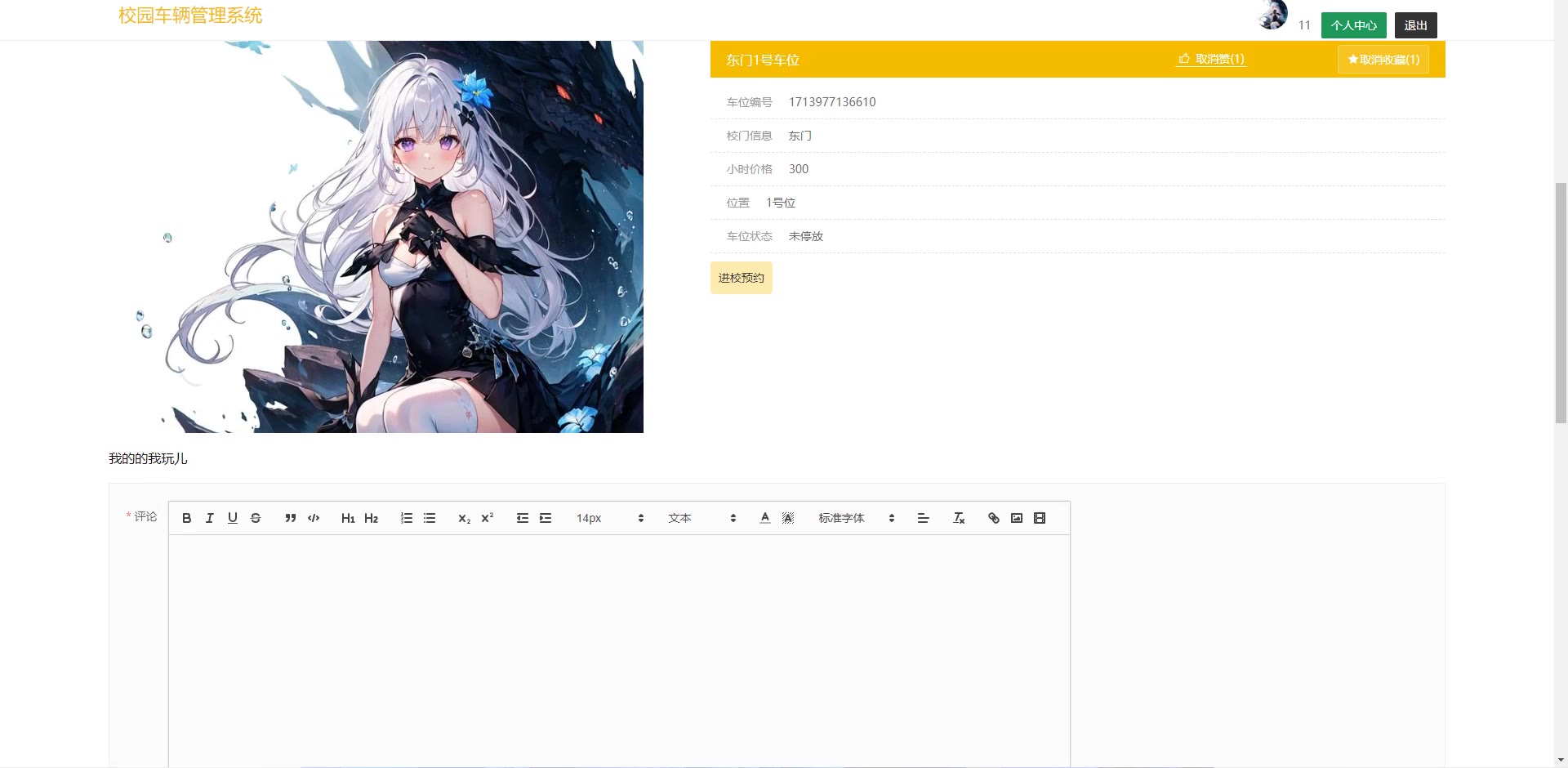Increase indent in comment editor
The width and height of the screenshot is (1568, 768).
tap(546, 518)
